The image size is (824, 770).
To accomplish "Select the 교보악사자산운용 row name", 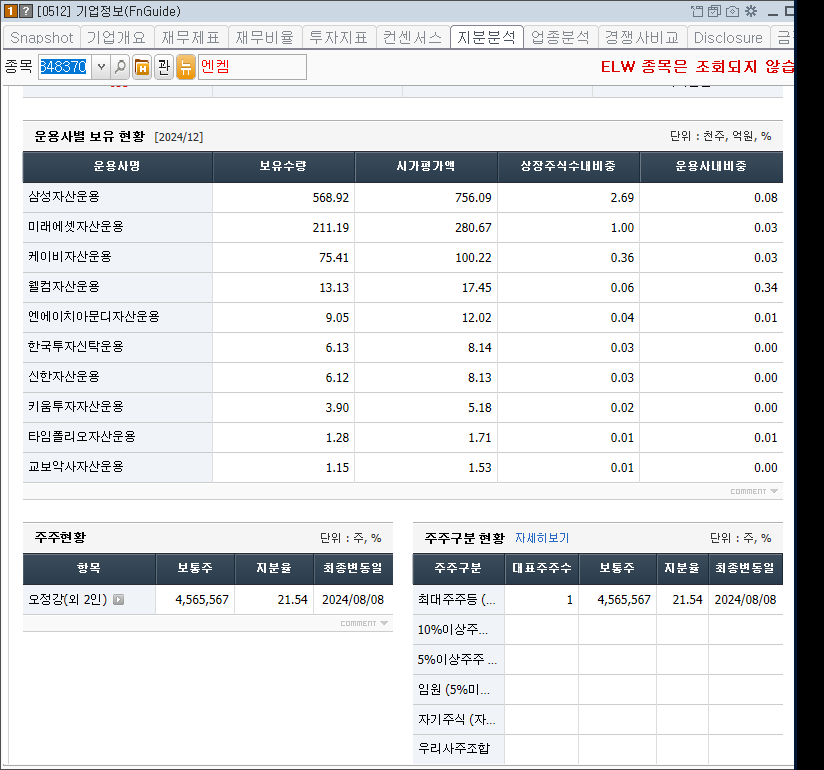I will 76,466.
